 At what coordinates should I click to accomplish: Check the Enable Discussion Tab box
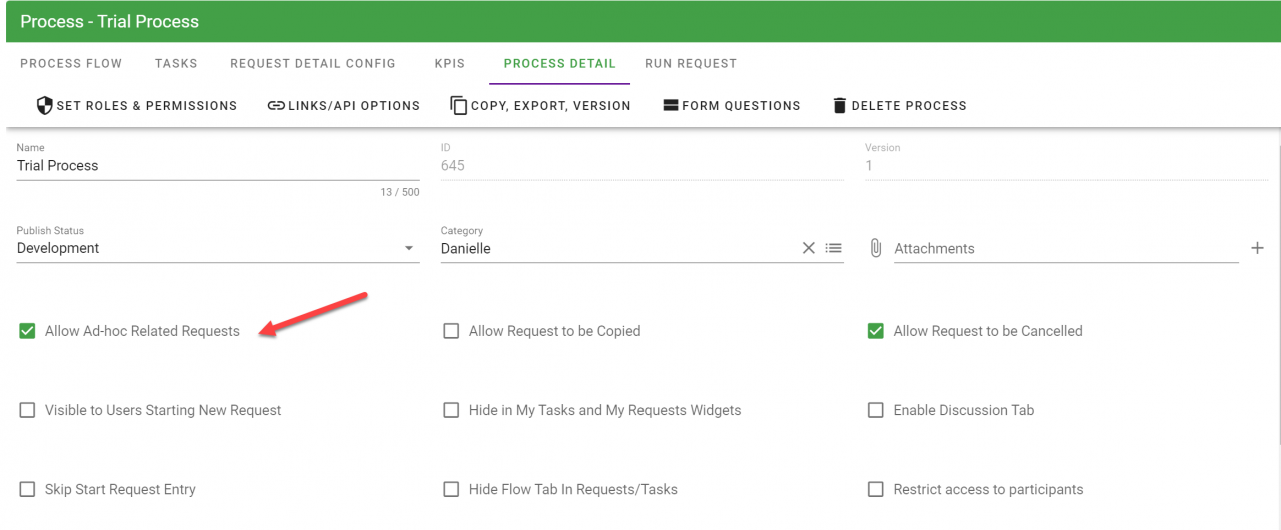tap(875, 410)
